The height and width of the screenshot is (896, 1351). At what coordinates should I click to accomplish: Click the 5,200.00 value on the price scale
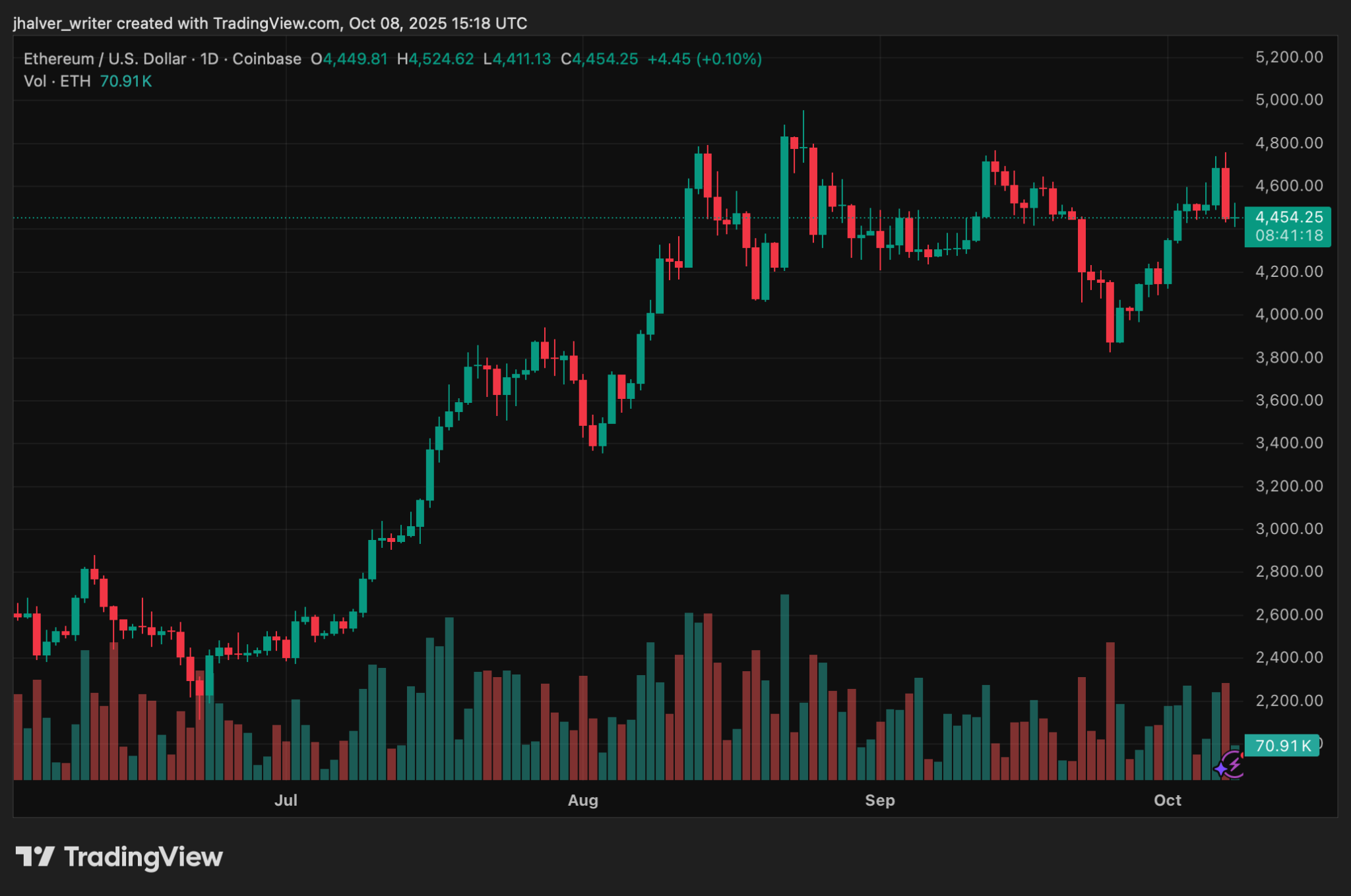pyautogui.click(x=1288, y=57)
